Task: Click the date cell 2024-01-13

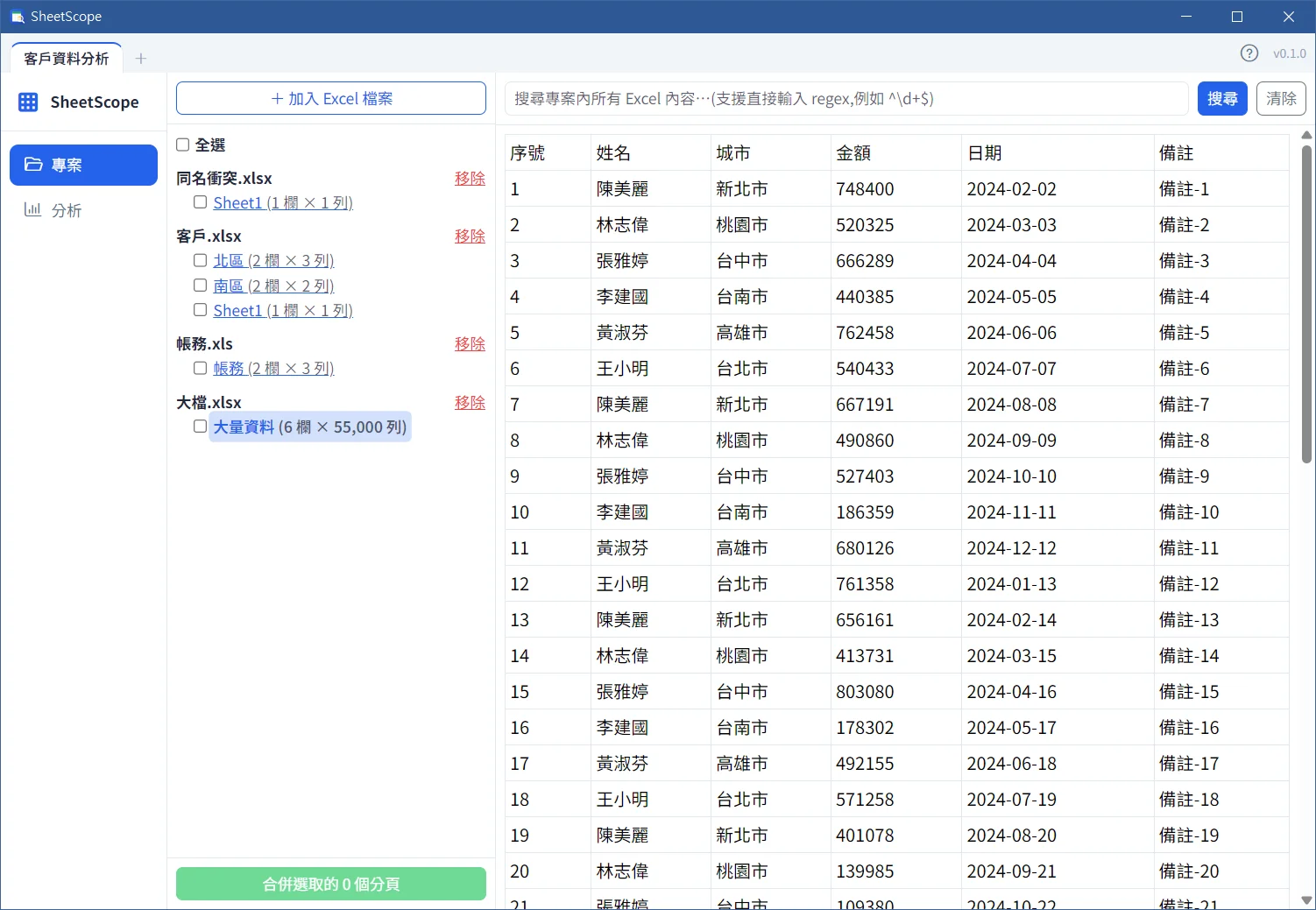Action: click(x=1058, y=583)
